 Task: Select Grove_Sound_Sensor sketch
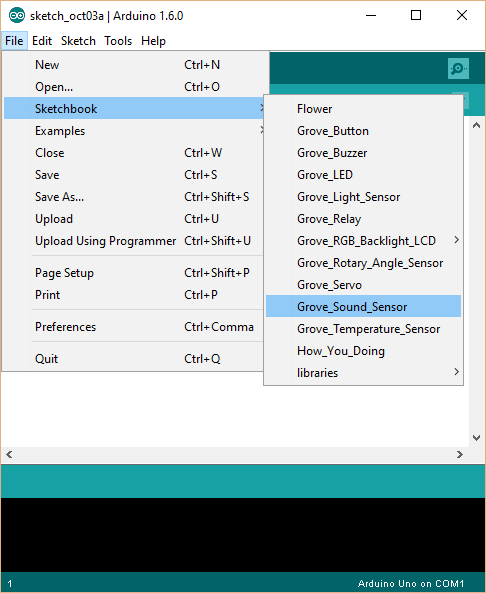click(x=363, y=306)
